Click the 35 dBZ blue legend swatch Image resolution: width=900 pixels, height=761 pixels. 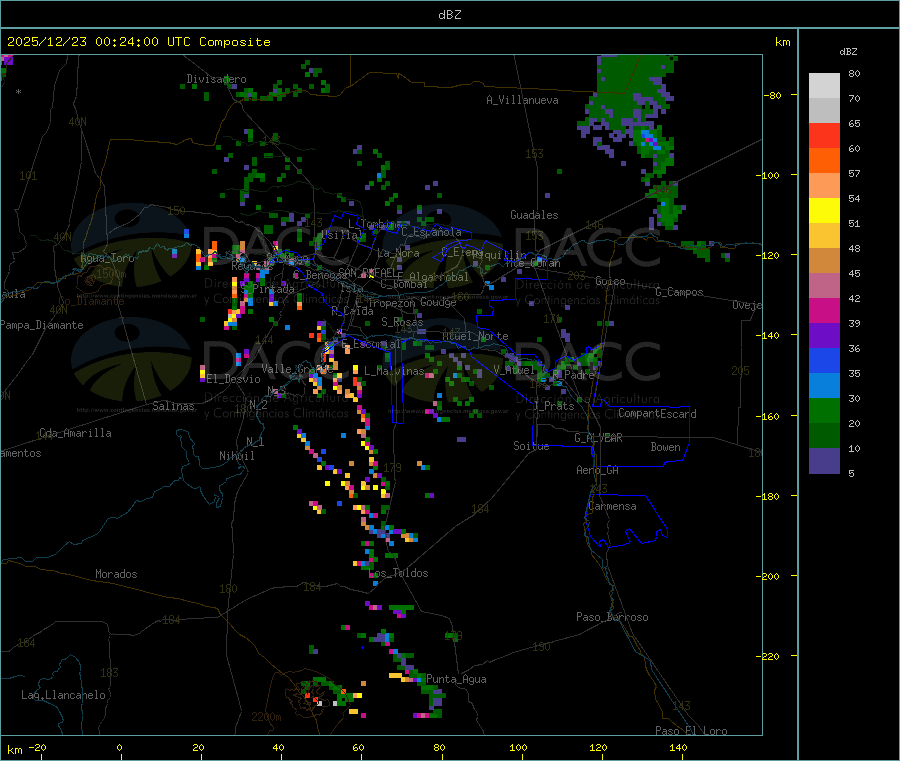point(824,360)
